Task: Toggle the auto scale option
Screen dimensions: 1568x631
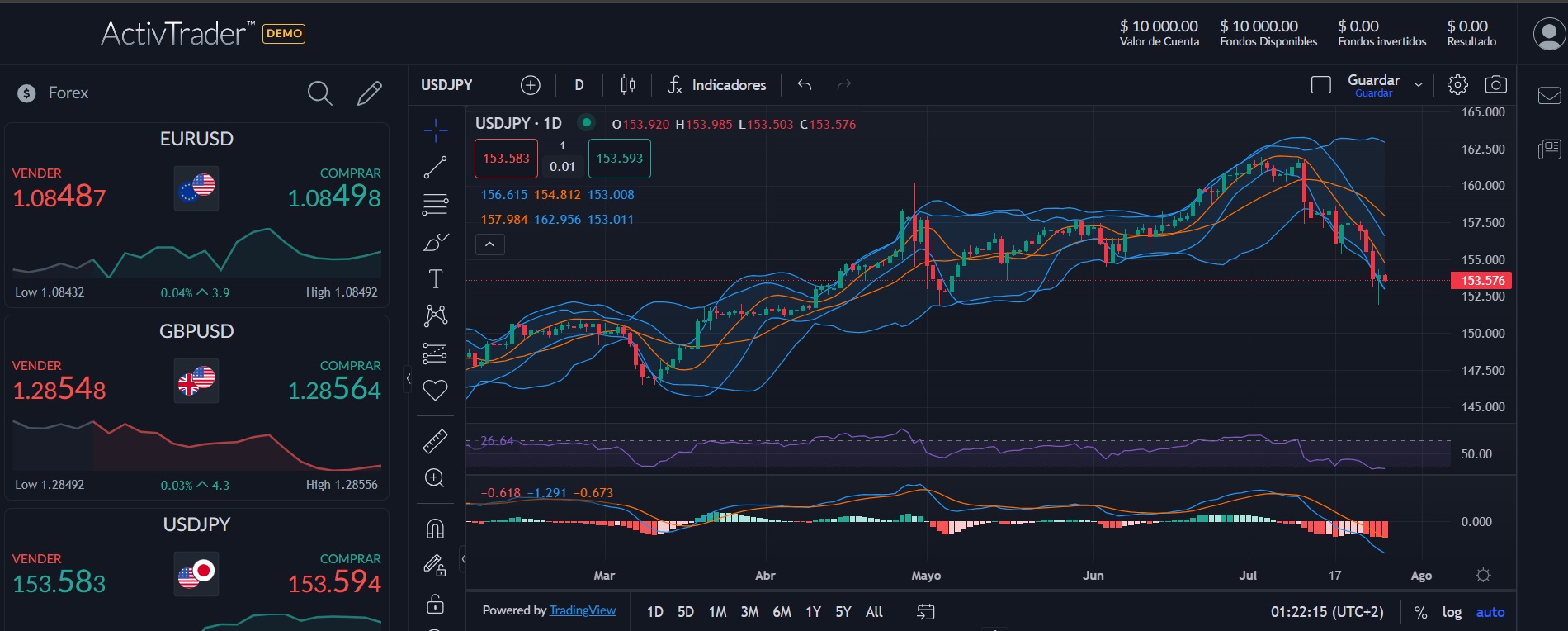Action: point(1490,612)
